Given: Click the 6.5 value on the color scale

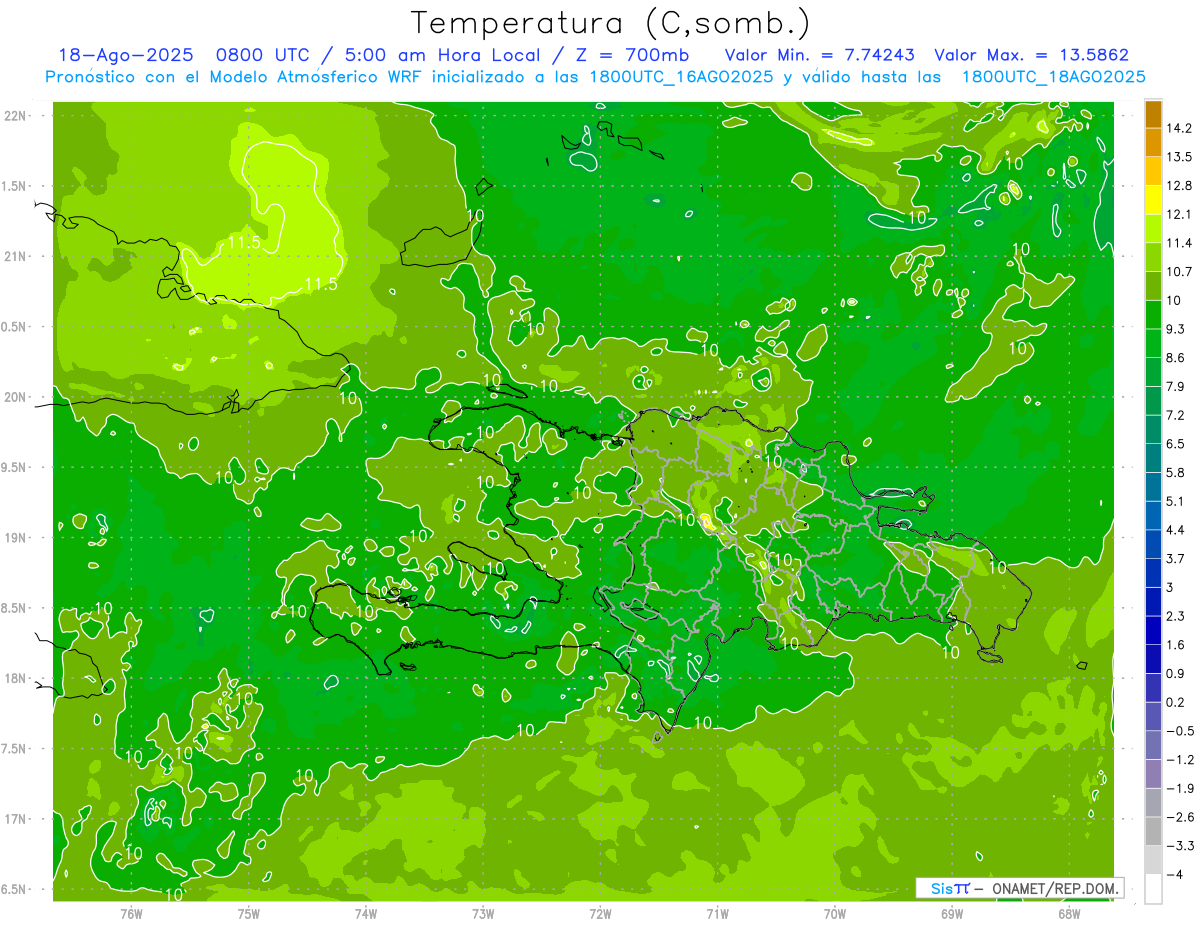Looking at the screenshot, I should 1176,443.
